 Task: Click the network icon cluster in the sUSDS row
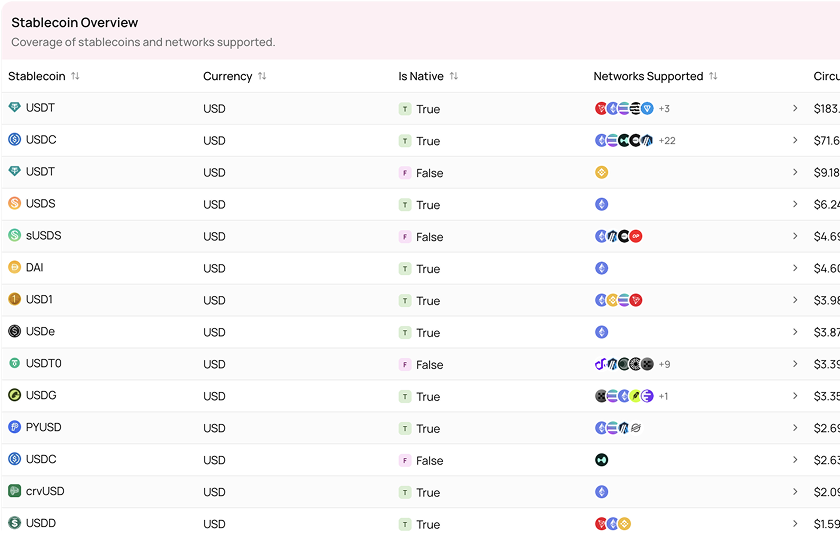[619, 236]
